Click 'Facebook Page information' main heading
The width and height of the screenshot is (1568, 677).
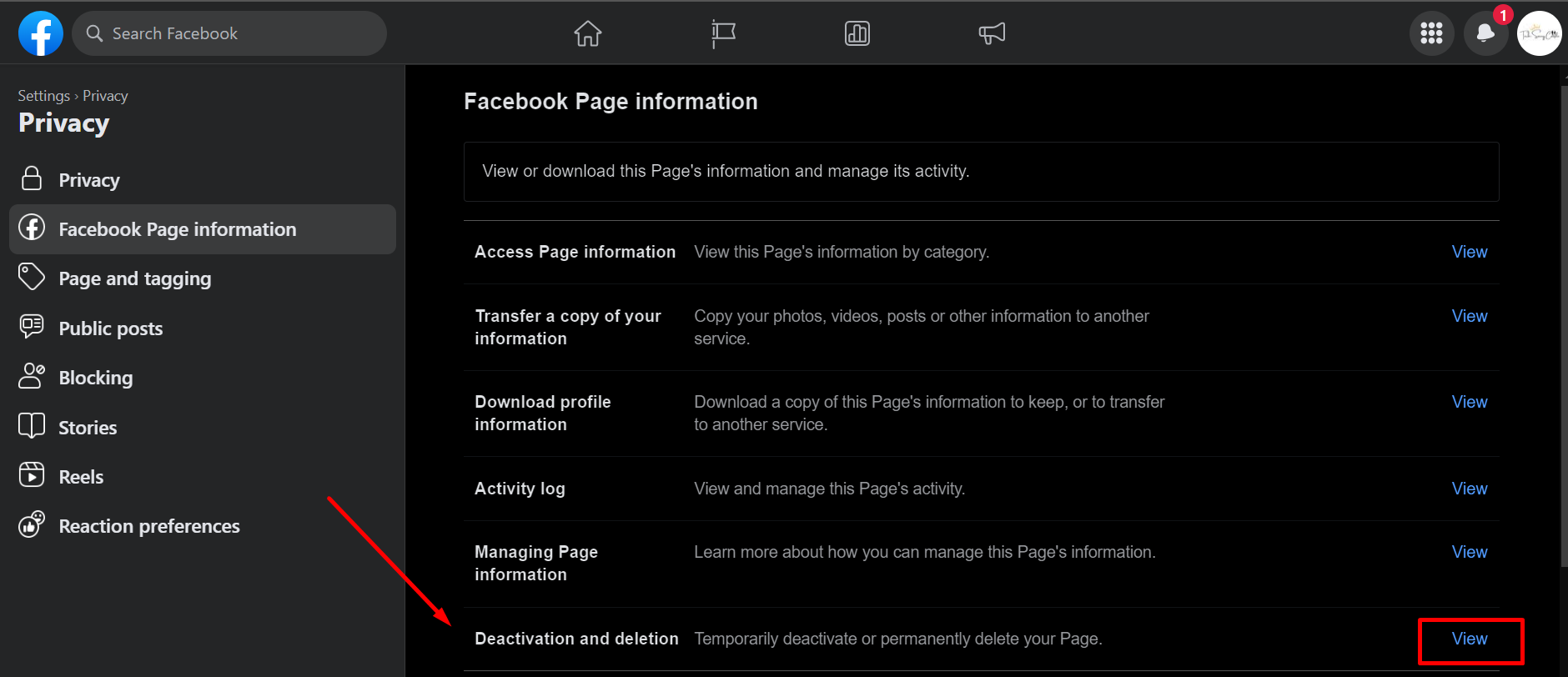tap(611, 102)
